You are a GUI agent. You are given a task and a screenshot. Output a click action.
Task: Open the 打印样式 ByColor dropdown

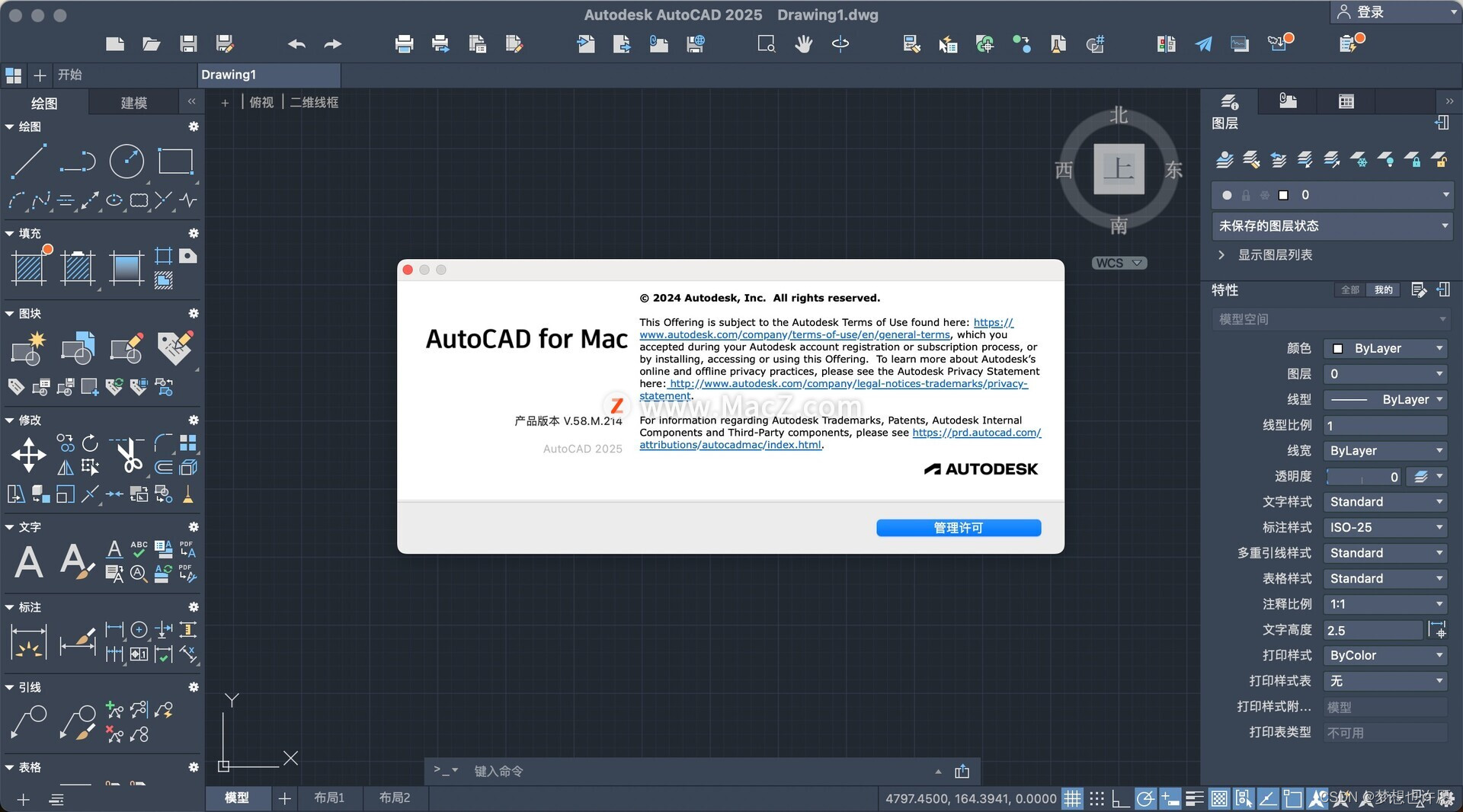1385,655
